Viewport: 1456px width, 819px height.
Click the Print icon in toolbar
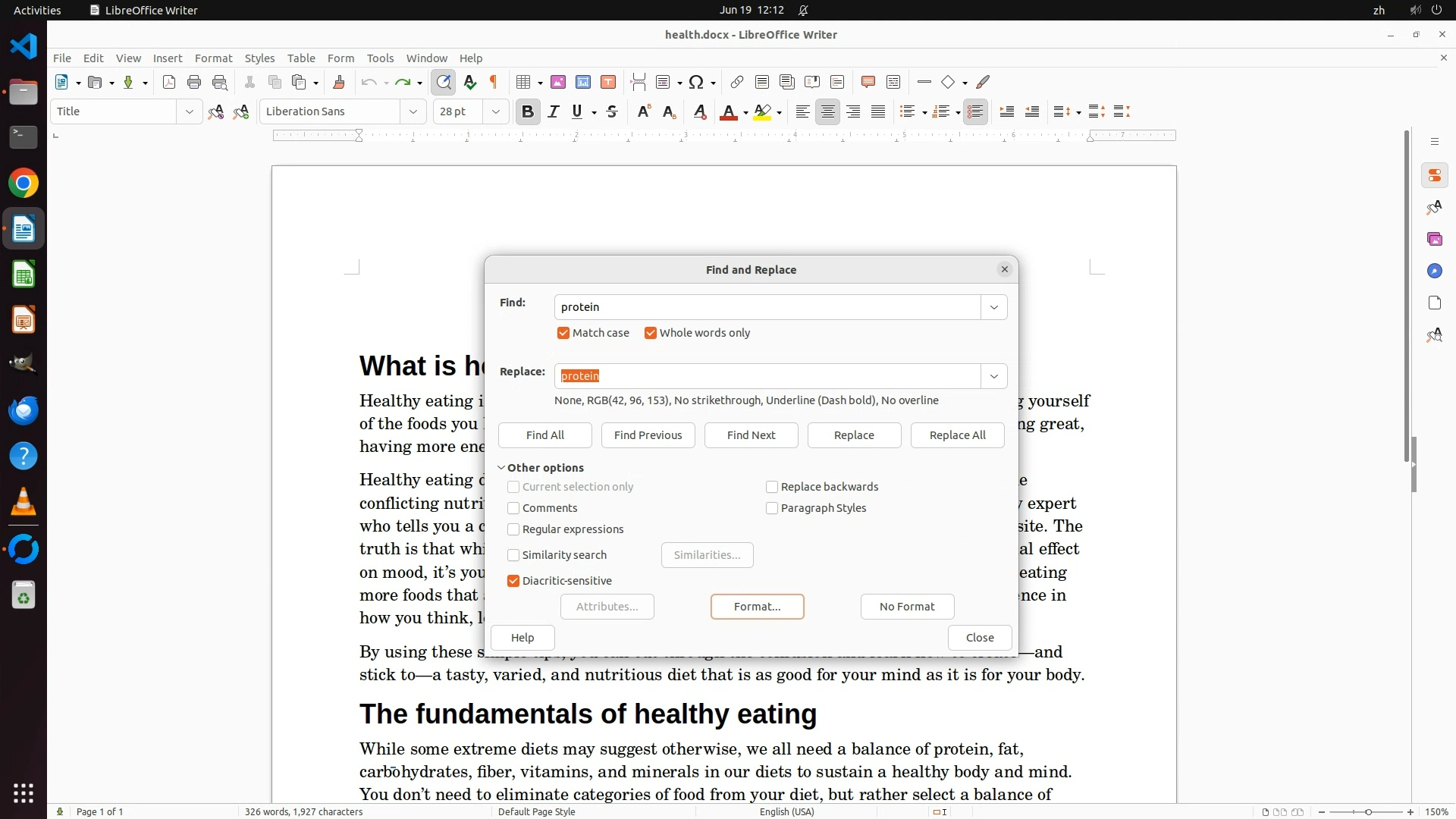(194, 82)
